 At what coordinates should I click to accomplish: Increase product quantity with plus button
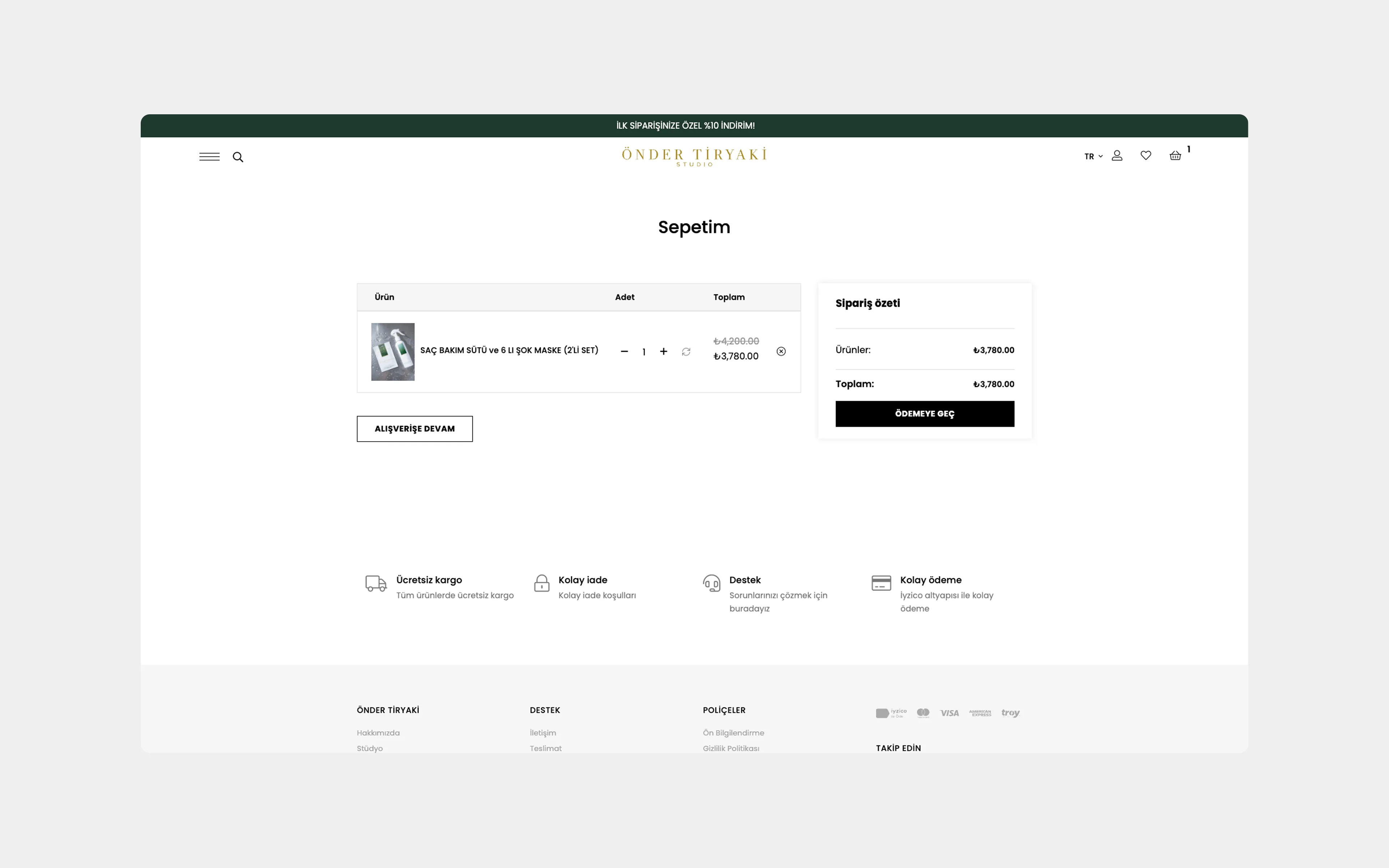663,351
